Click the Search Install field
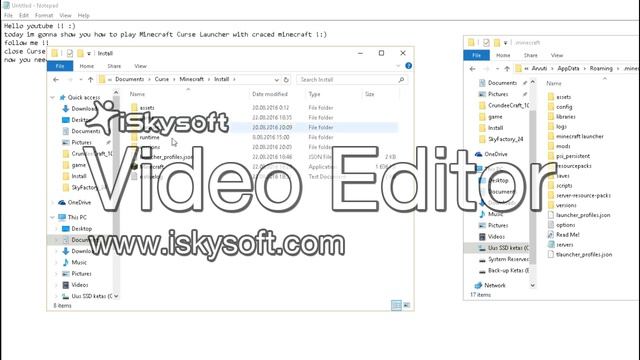 click(x=352, y=80)
